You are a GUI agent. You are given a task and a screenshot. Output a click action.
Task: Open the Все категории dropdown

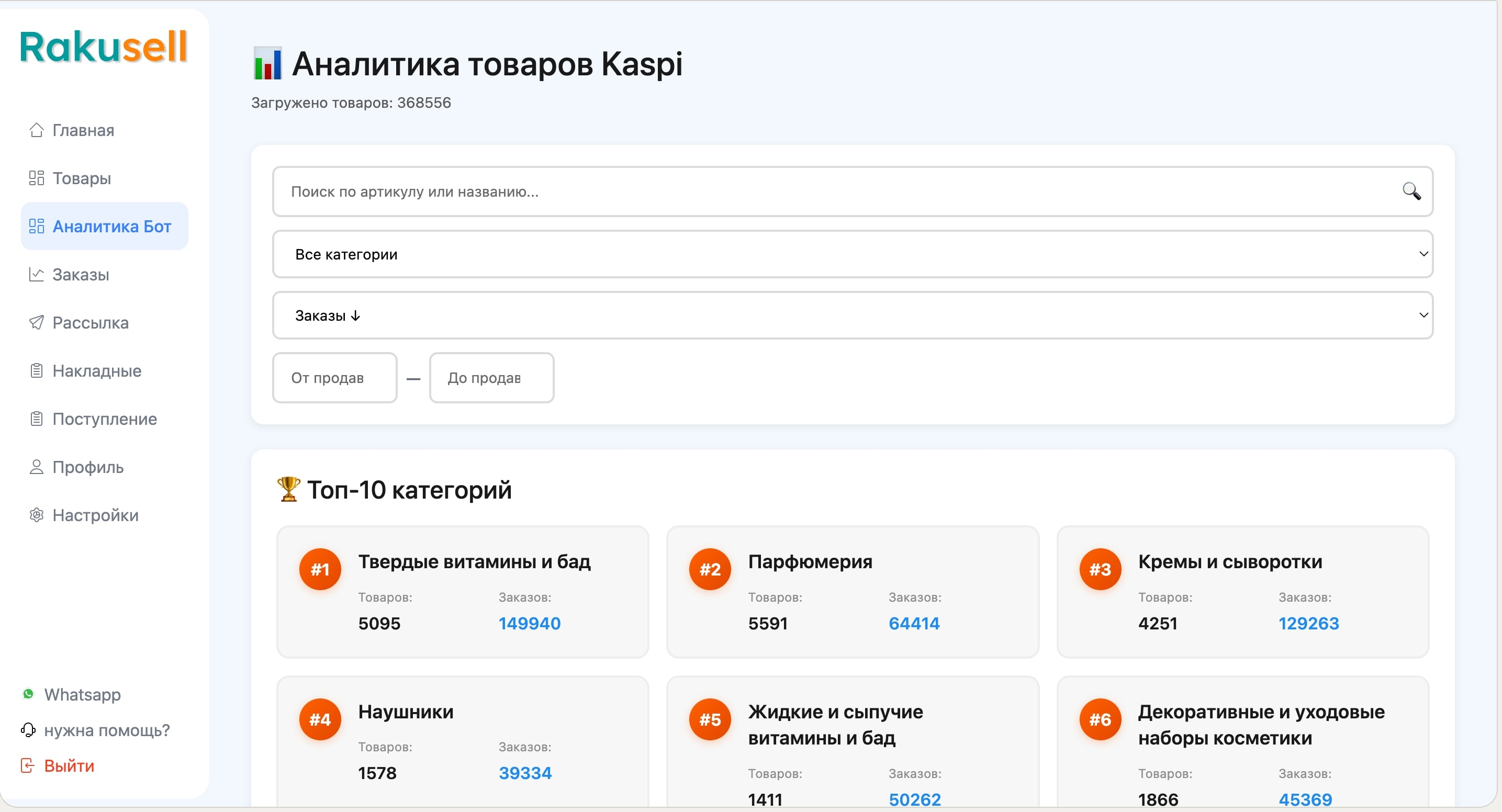tap(853, 254)
